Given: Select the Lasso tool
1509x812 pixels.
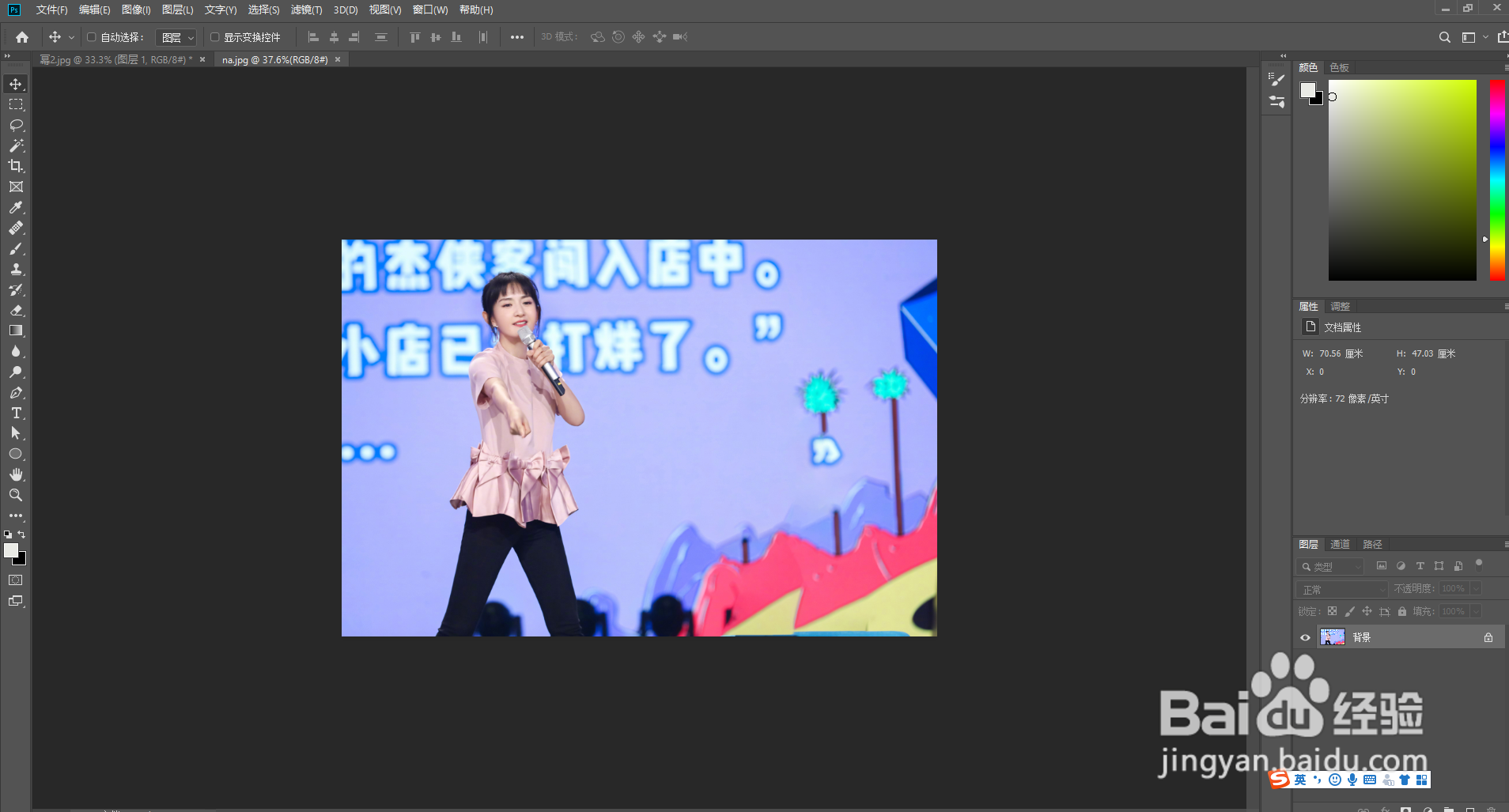Looking at the screenshot, I should (x=16, y=124).
